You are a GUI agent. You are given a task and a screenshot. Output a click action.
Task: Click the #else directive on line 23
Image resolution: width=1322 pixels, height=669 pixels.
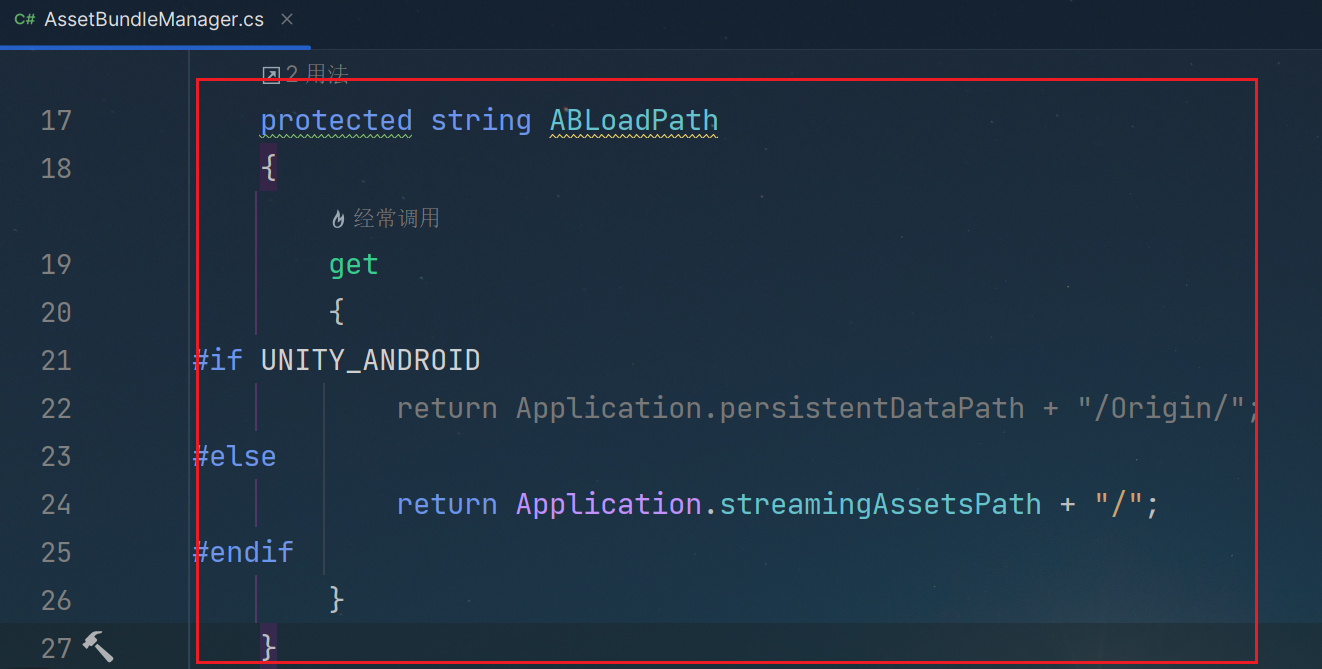pyautogui.click(x=235, y=457)
